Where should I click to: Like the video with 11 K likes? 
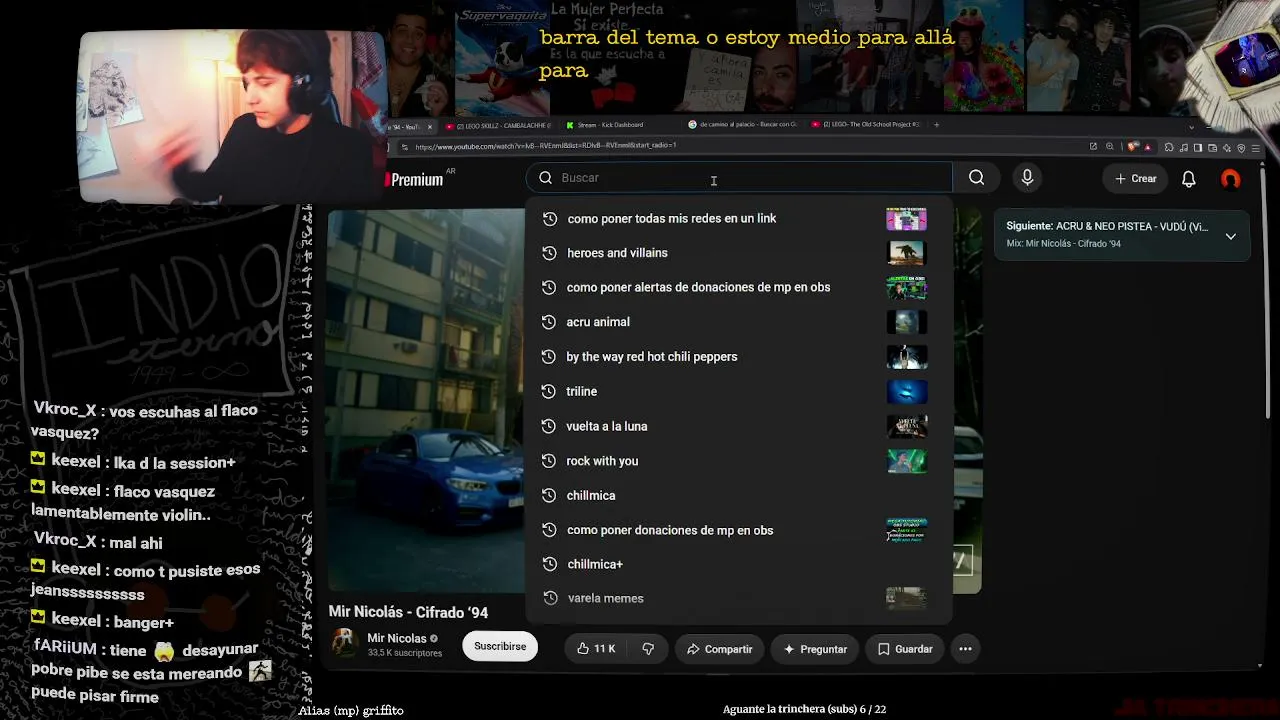click(595, 649)
